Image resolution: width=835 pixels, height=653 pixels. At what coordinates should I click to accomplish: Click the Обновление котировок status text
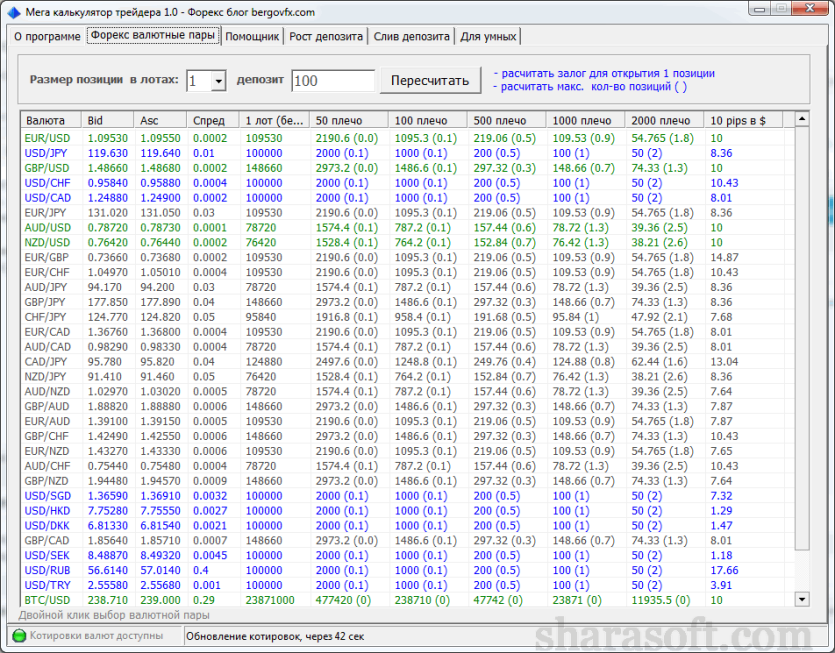(275, 636)
